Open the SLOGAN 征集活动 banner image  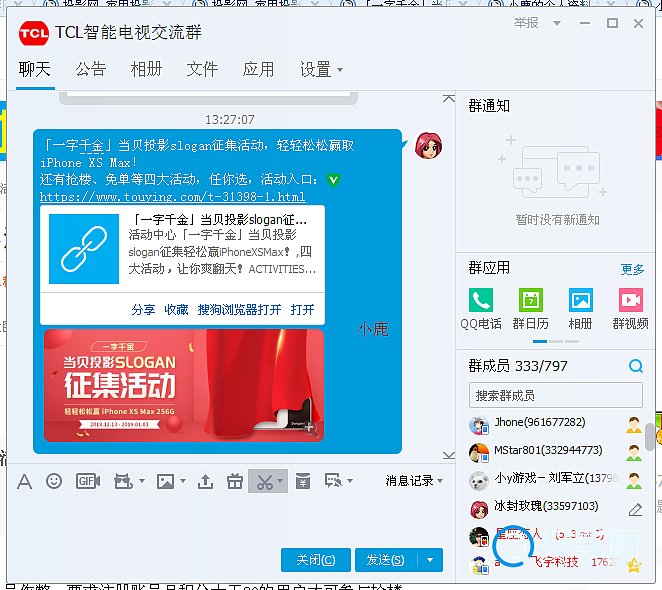pos(184,385)
